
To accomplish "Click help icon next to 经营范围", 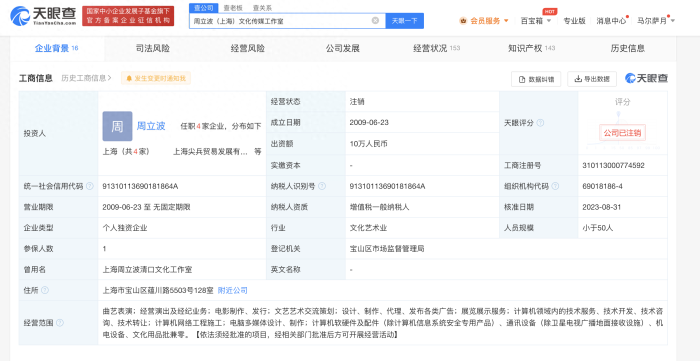I will click(x=60, y=323).
